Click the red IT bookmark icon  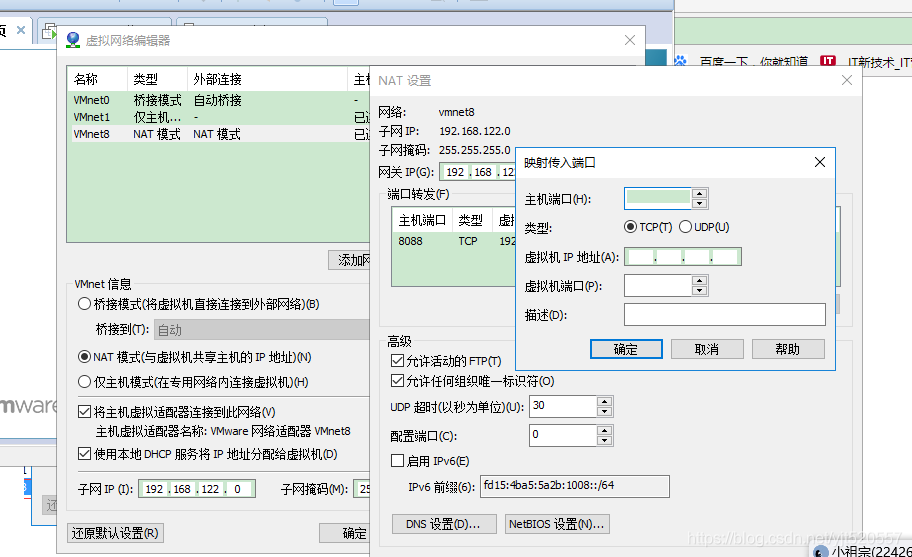pos(828,60)
